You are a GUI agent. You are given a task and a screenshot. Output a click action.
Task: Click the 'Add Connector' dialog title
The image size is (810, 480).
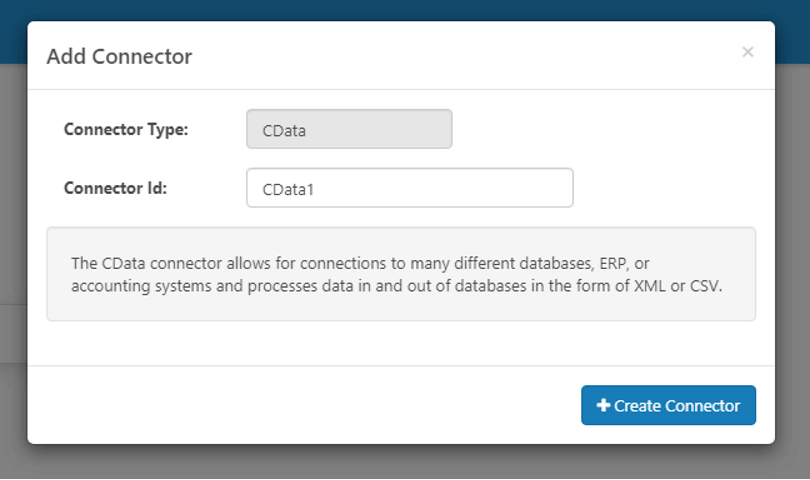[x=119, y=56]
